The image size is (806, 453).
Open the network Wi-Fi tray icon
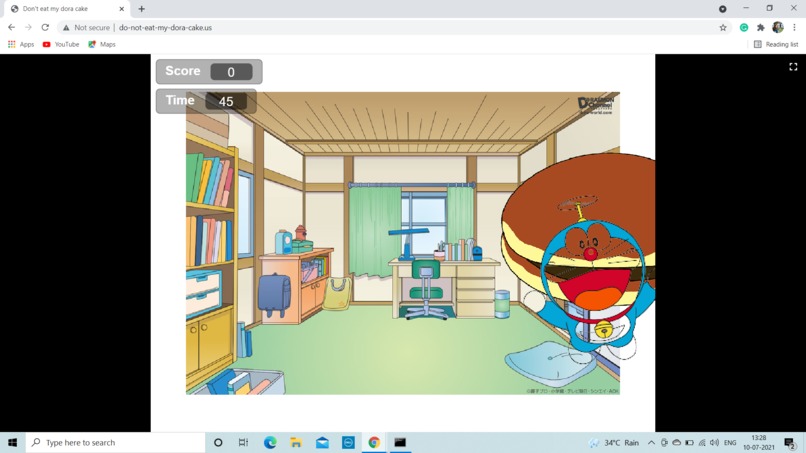pos(702,442)
